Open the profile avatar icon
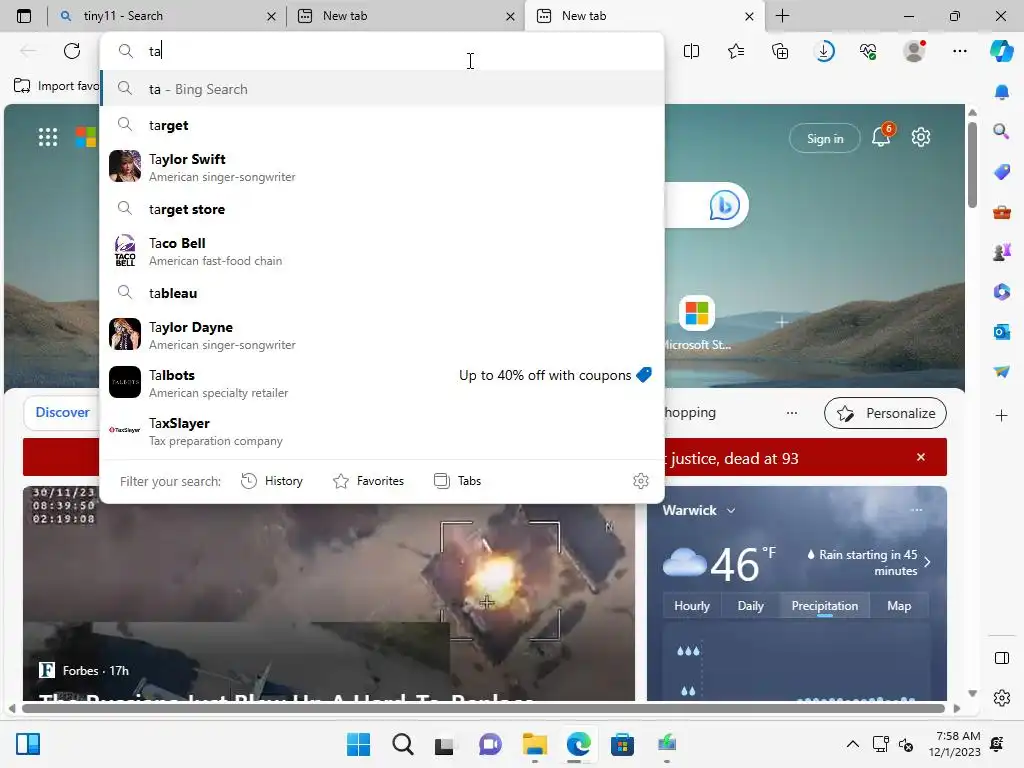The height and width of the screenshot is (768, 1024). (914, 51)
